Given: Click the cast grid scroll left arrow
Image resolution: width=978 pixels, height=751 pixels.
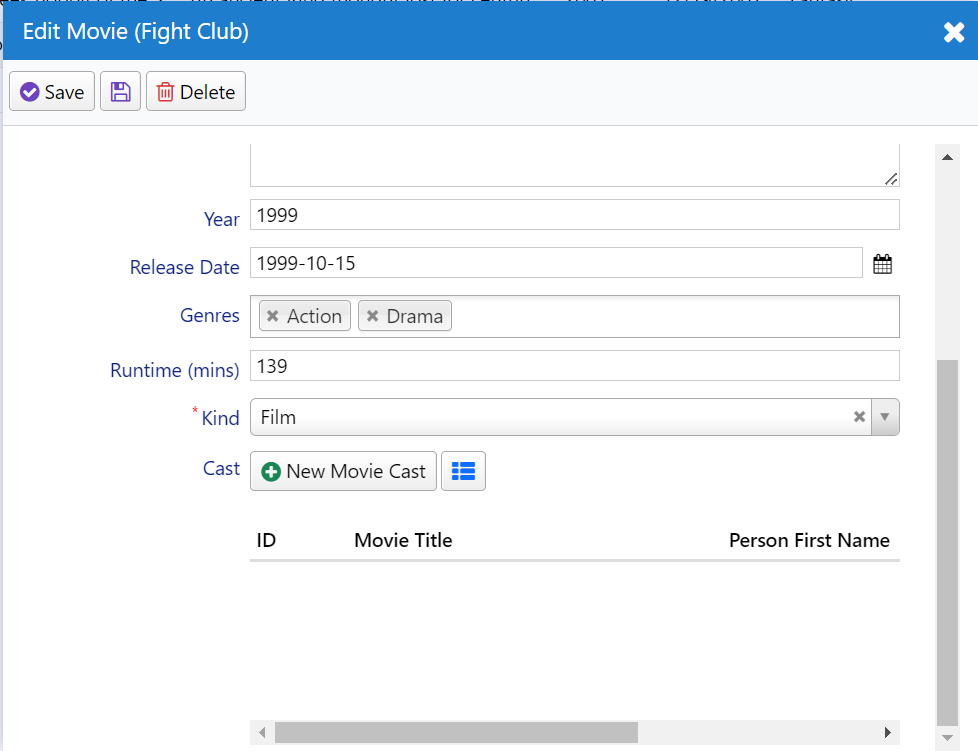Looking at the screenshot, I should [263, 732].
